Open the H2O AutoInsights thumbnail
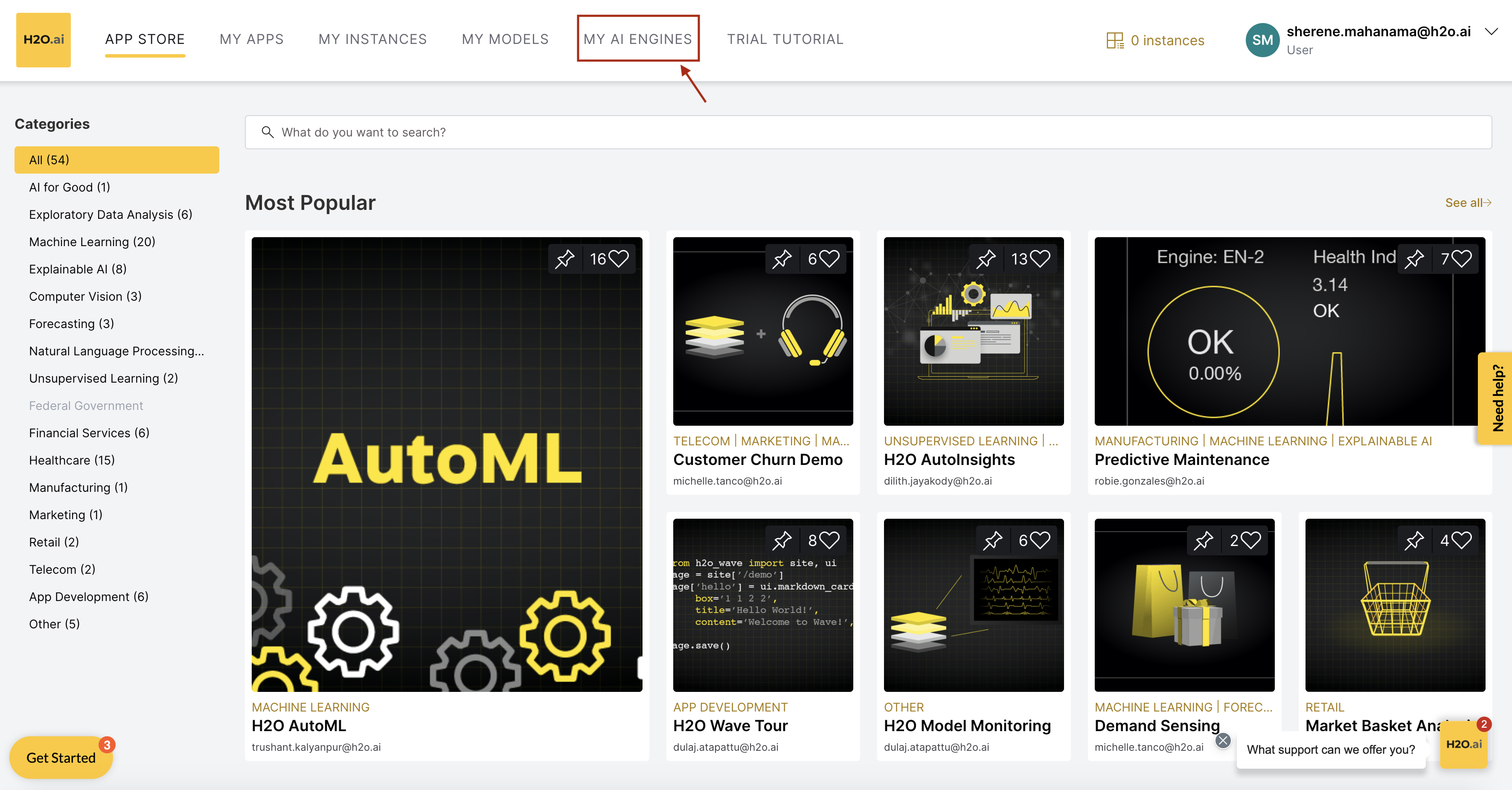 974,331
